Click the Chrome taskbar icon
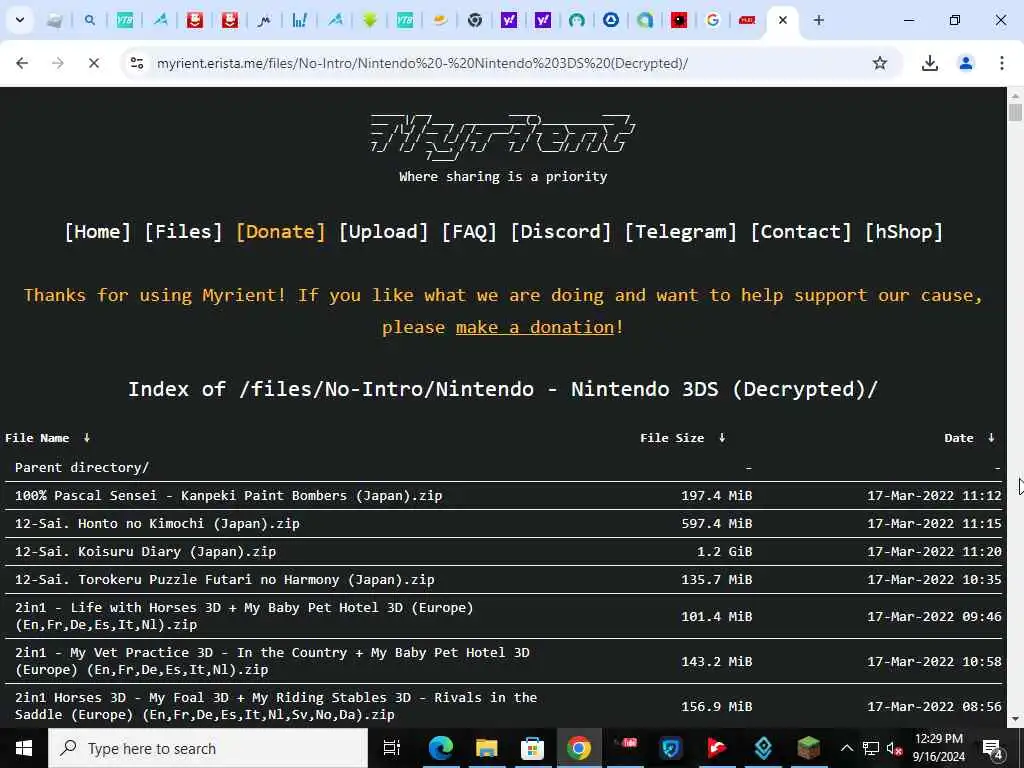Image resolution: width=1024 pixels, height=768 pixels. click(579, 748)
